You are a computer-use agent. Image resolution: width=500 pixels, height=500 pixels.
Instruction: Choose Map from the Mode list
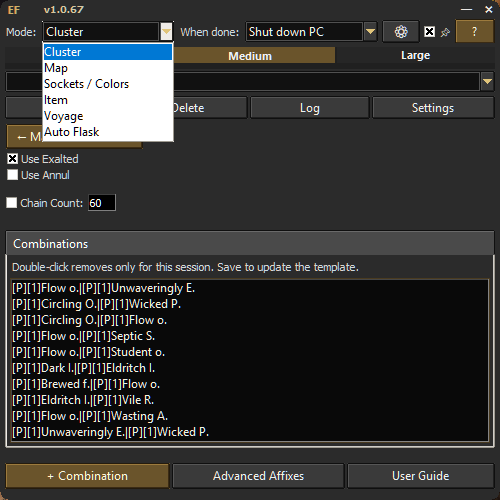pos(108,68)
